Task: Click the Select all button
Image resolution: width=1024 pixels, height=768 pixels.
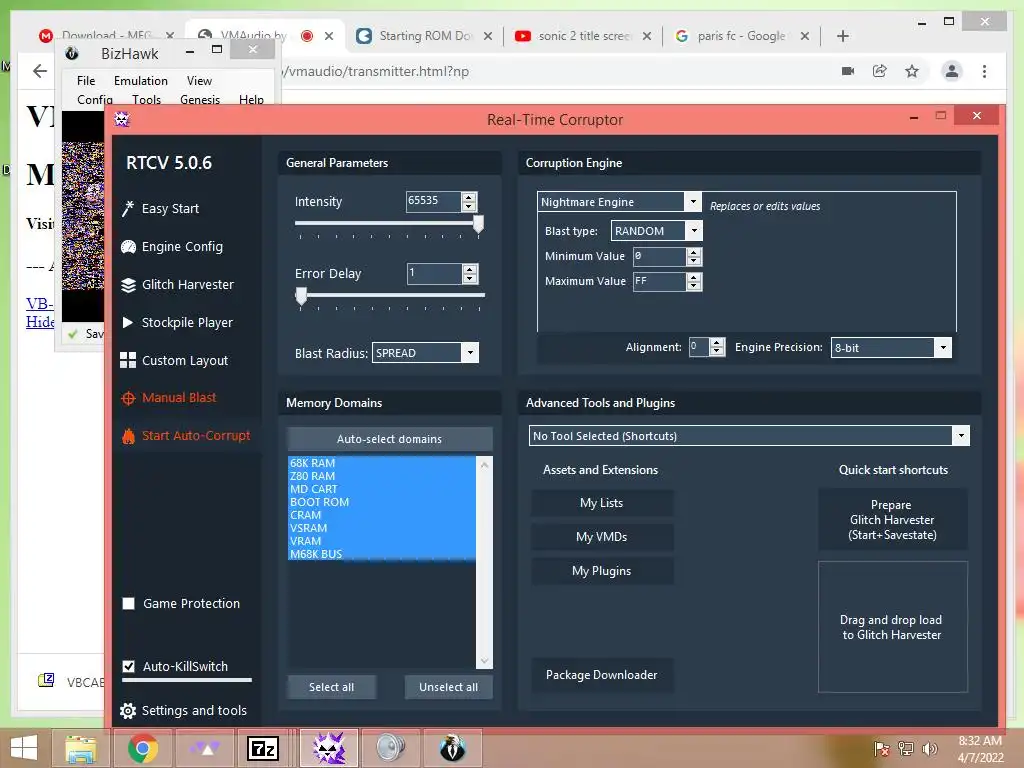Action: 332,687
